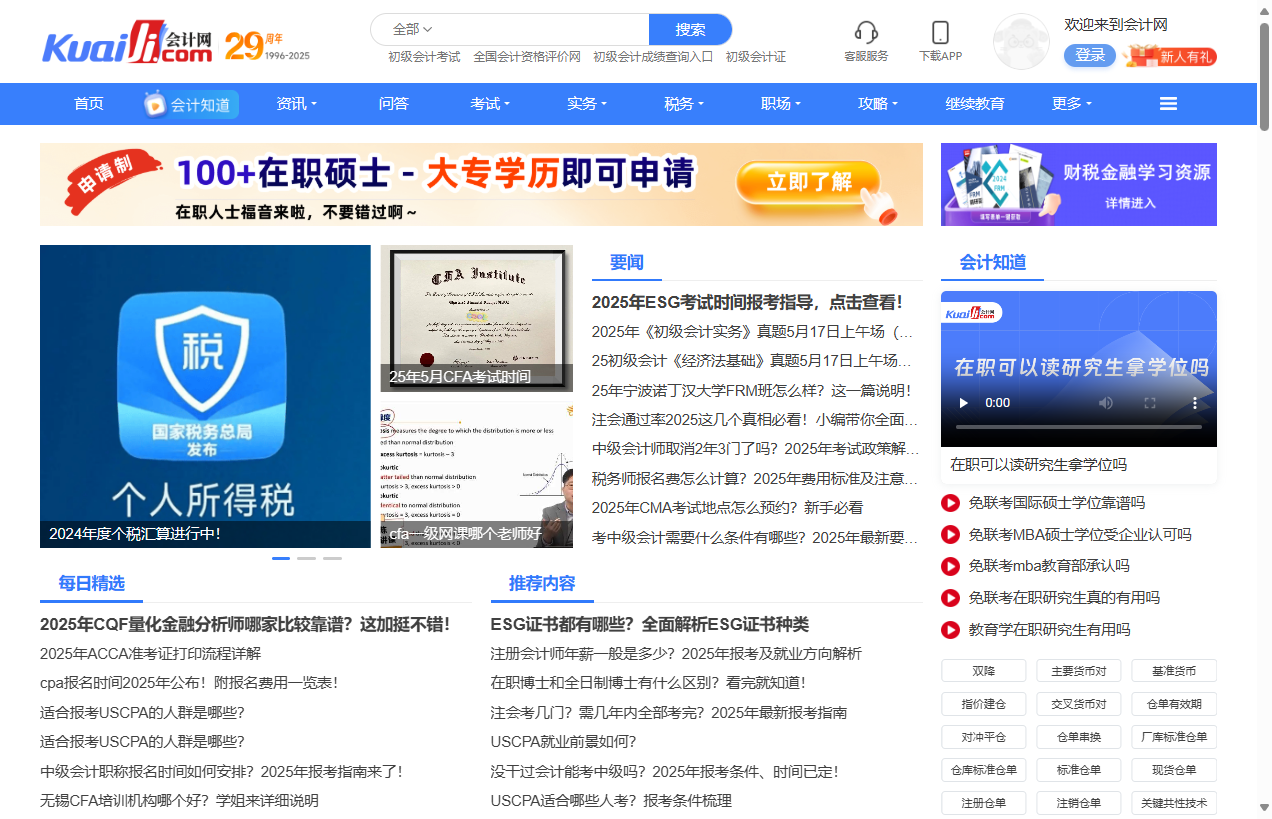Seek on the video progress slider
Image resolution: width=1272 pixels, height=819 pixels.
[1078, 427]
